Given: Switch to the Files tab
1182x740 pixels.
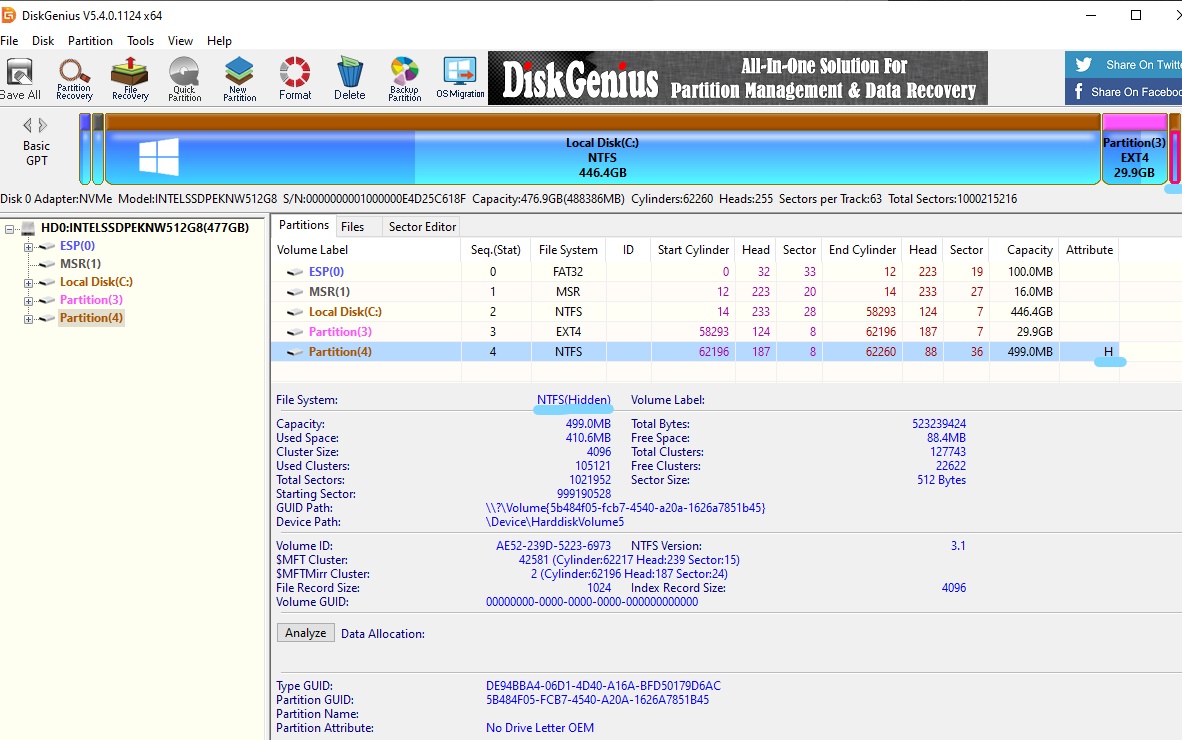Looking at the screenshot, I should point(352,227).
